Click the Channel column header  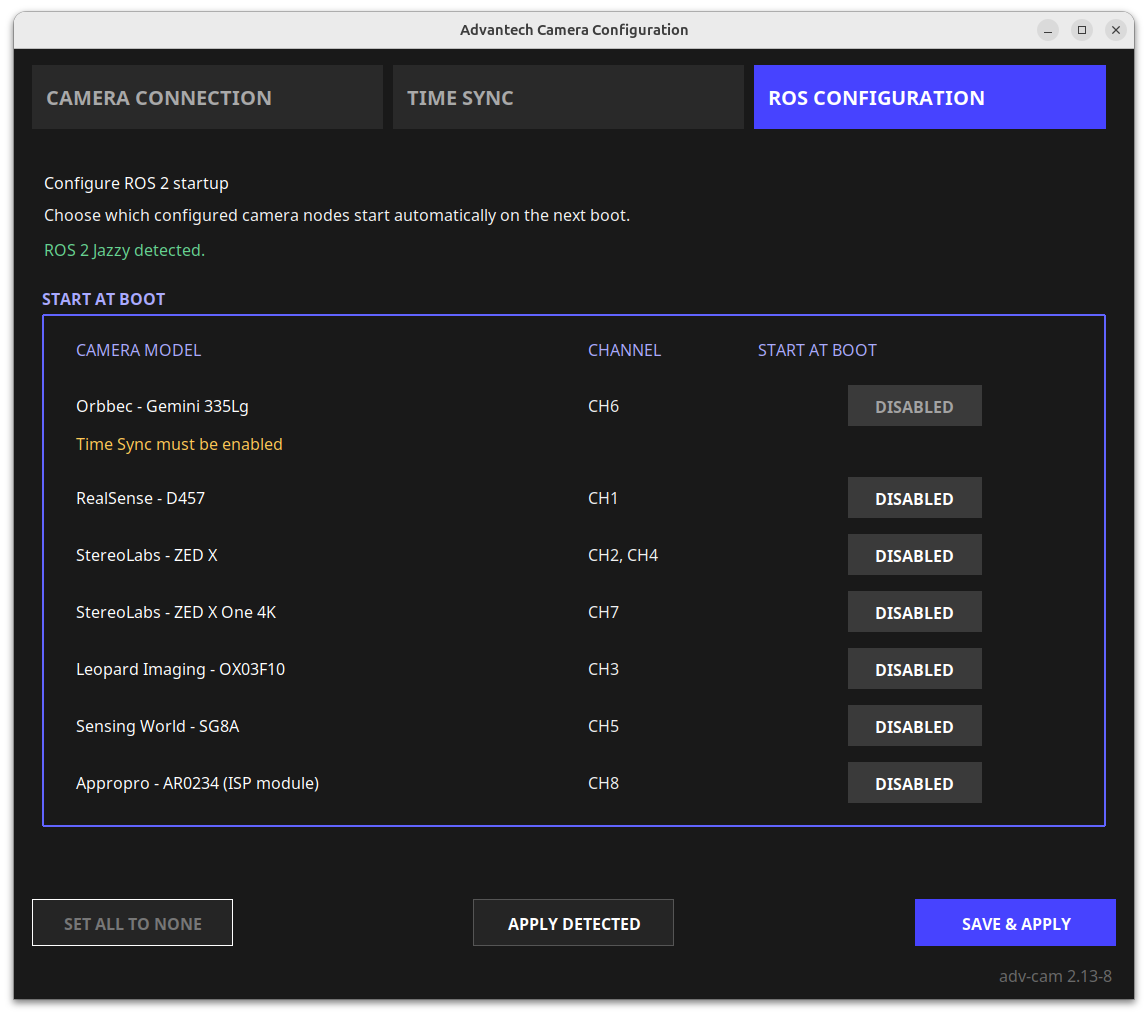tap(625, 351)
